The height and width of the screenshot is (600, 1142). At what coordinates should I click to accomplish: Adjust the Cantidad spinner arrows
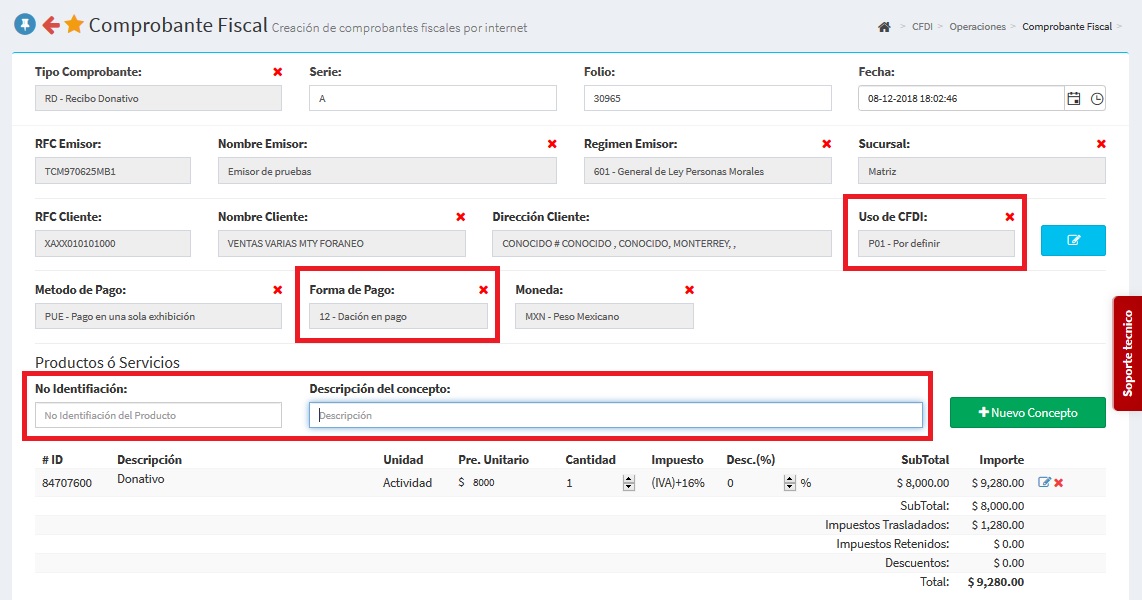[x=629, y=483]
